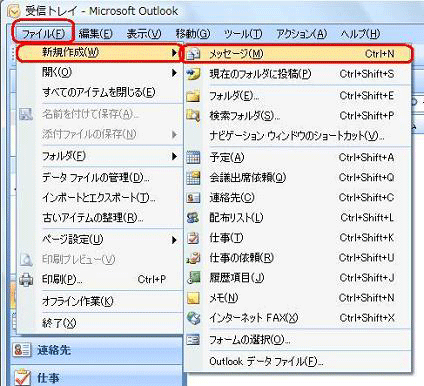Select 仕事の依頼(R) entry
Image resolution: width=424 pixels, height=386 pixels.
(298, 258)
